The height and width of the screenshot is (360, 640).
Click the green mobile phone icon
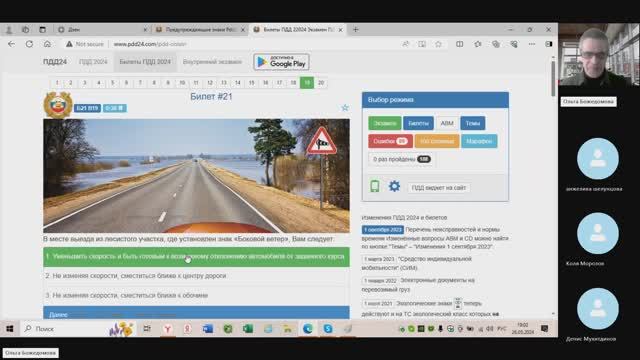[375, 187]
